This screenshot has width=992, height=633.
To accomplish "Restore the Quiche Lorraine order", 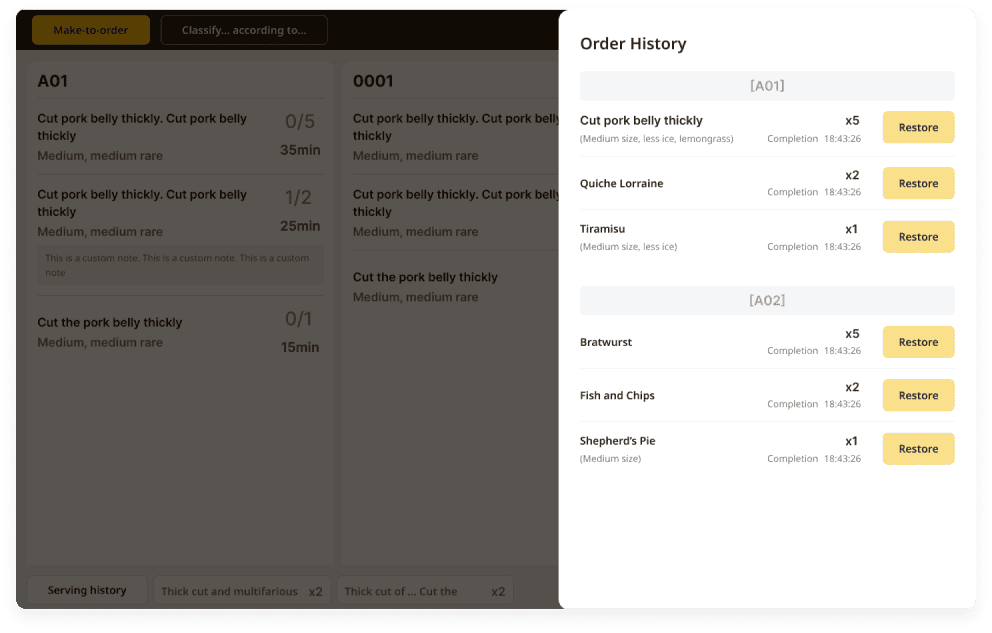I will [918, 183].
